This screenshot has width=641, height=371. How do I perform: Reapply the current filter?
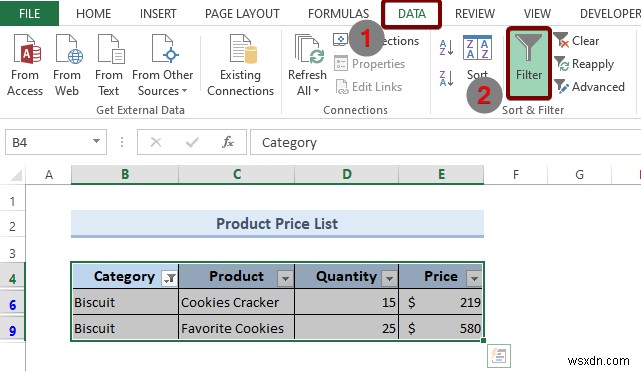pos(584,64)
